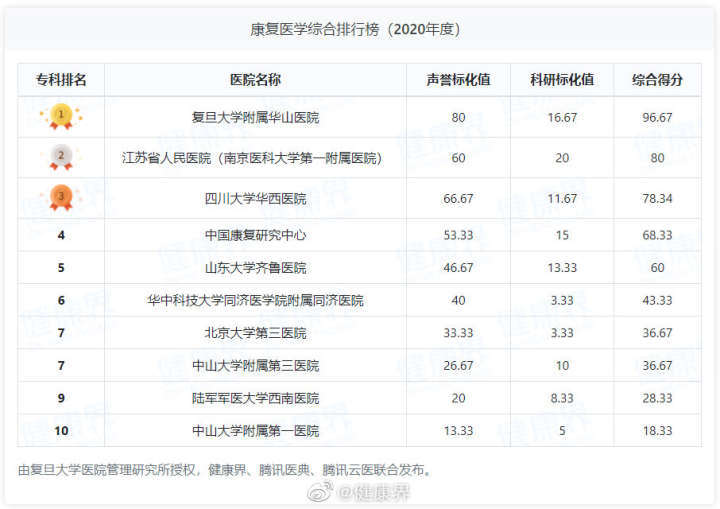The height and width of the screenshot is (509, 720).
Task: Click rank number 10
Action: click(61, 431)
